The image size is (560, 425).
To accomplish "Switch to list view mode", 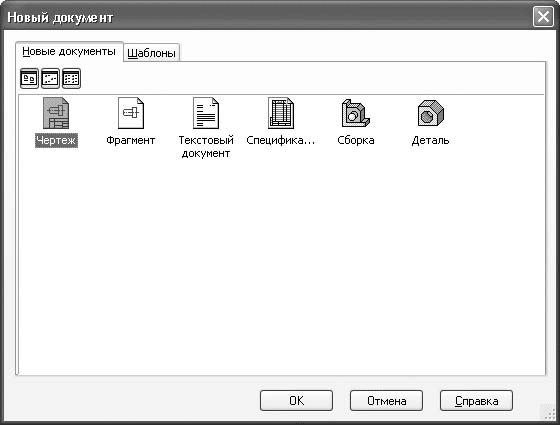I will coord(71,78).
